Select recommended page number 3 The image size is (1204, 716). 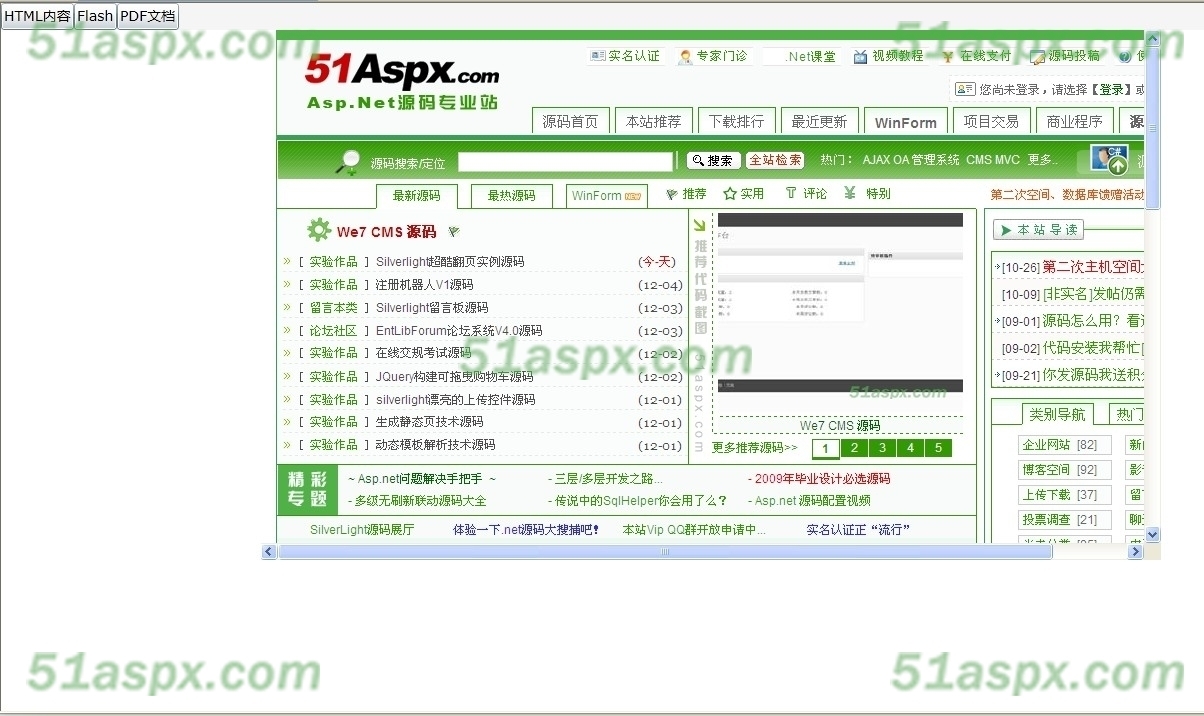click(x=882, y=448)
